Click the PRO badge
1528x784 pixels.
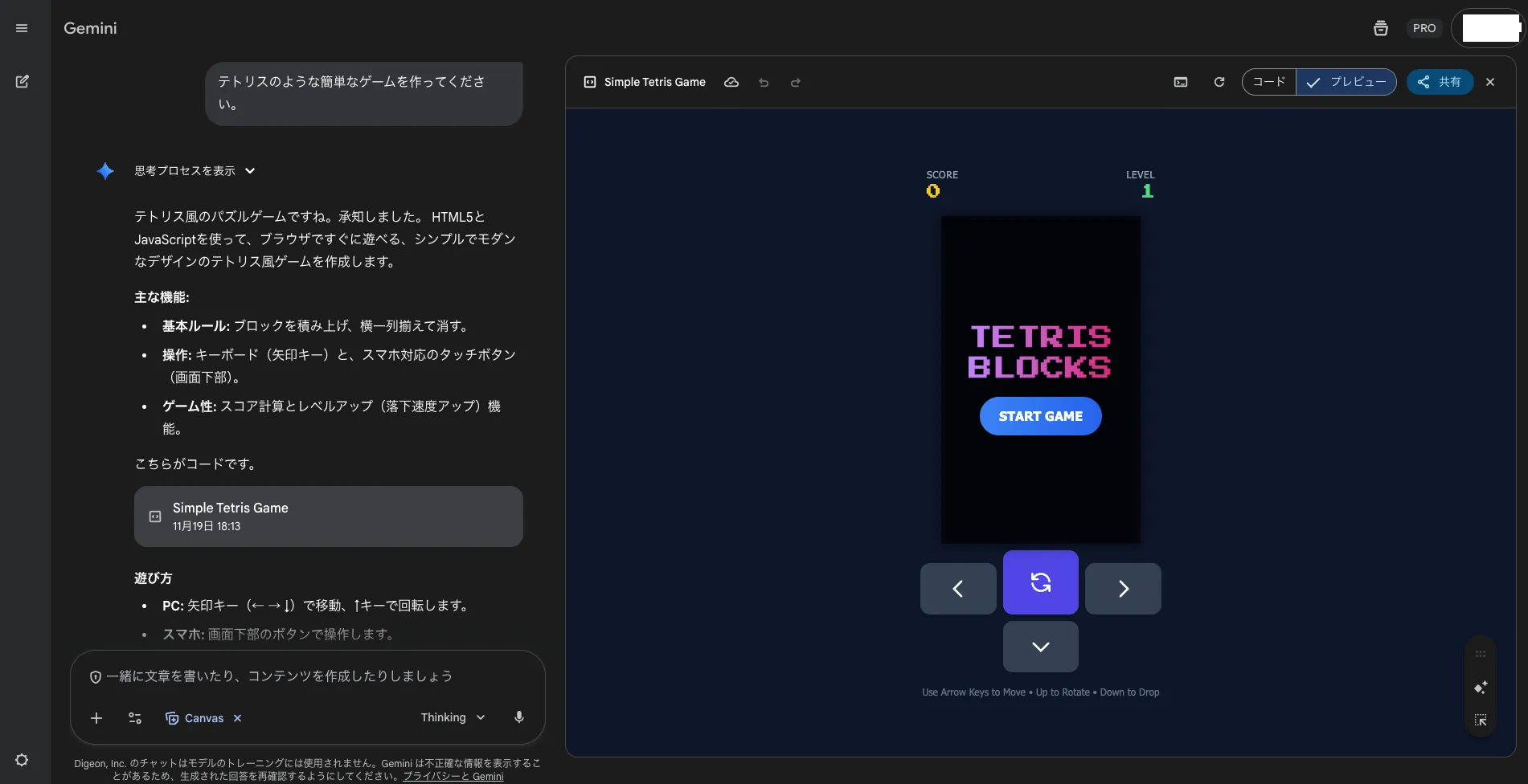click(1424, 28)
